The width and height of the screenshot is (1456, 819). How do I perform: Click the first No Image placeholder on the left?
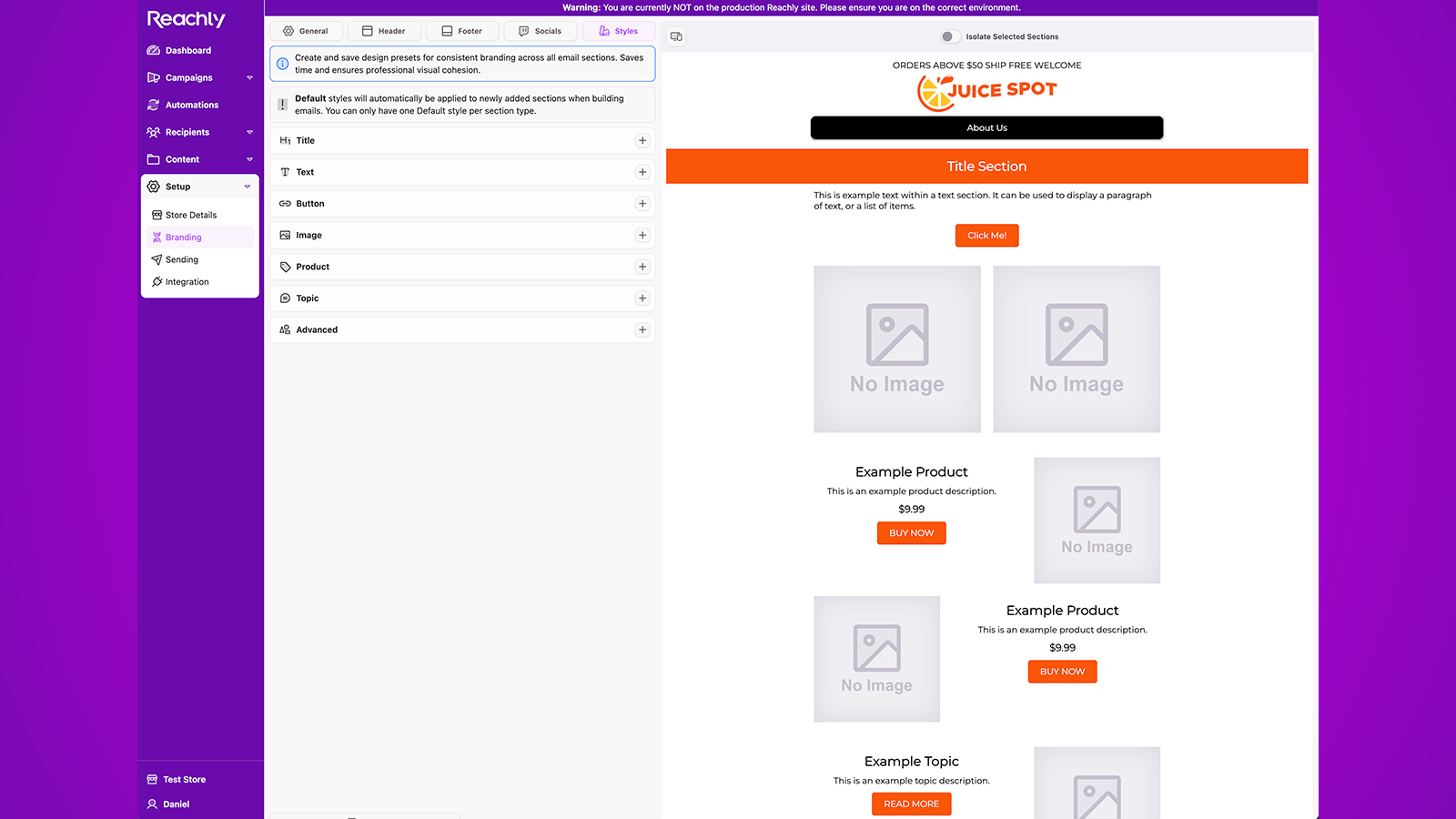click(897, 349)
